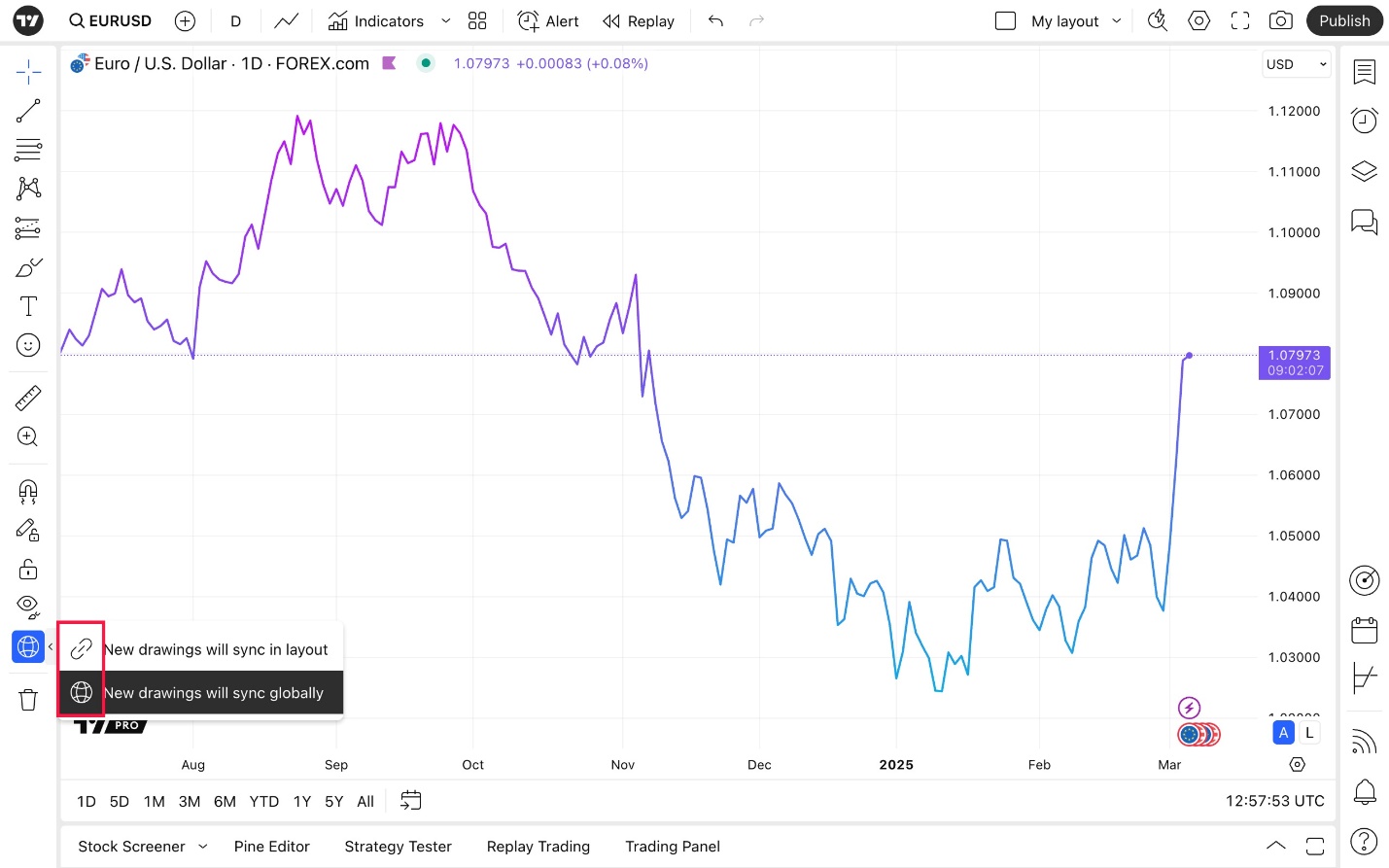Click the Publish button
Image resolution: width=1389 pixels, height=868 pixels.
click(x=1344, y=20)
